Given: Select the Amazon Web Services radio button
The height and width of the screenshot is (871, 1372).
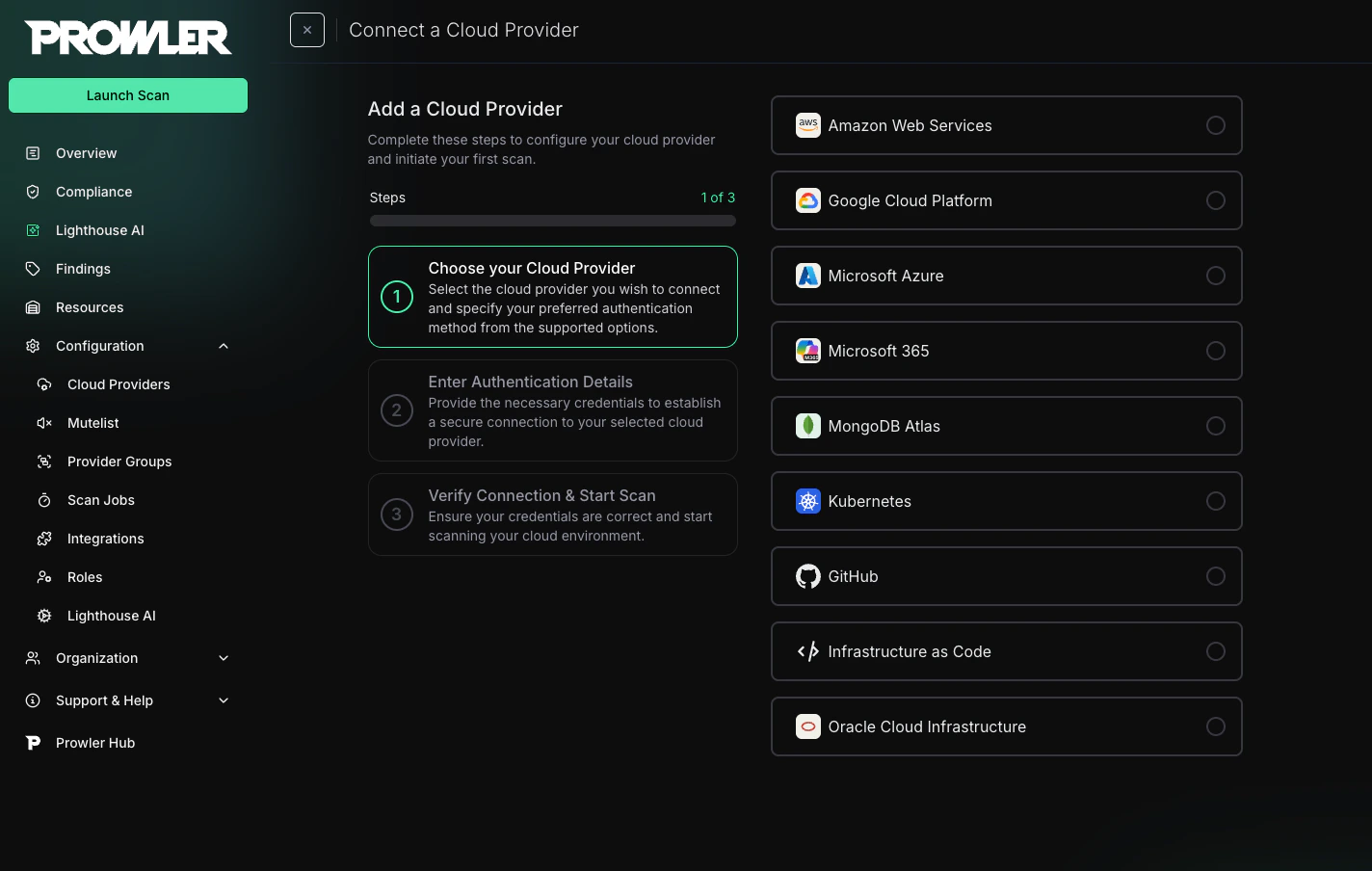Looking at the screenshot, I should 1216,125.
